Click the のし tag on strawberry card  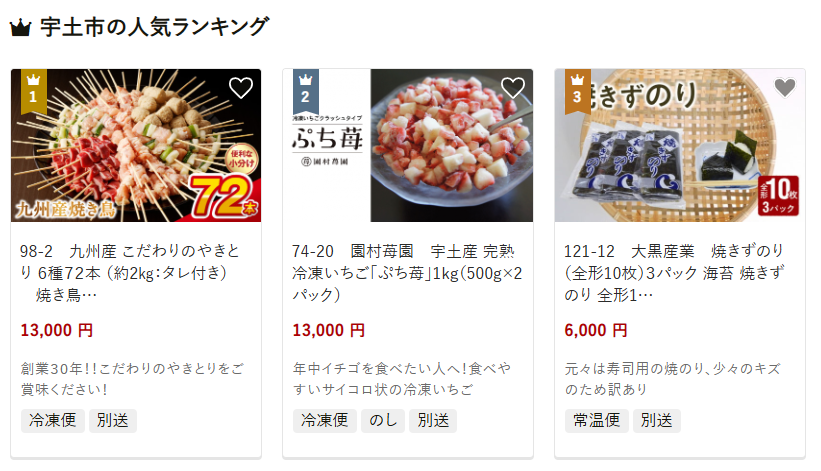point(383,421)
